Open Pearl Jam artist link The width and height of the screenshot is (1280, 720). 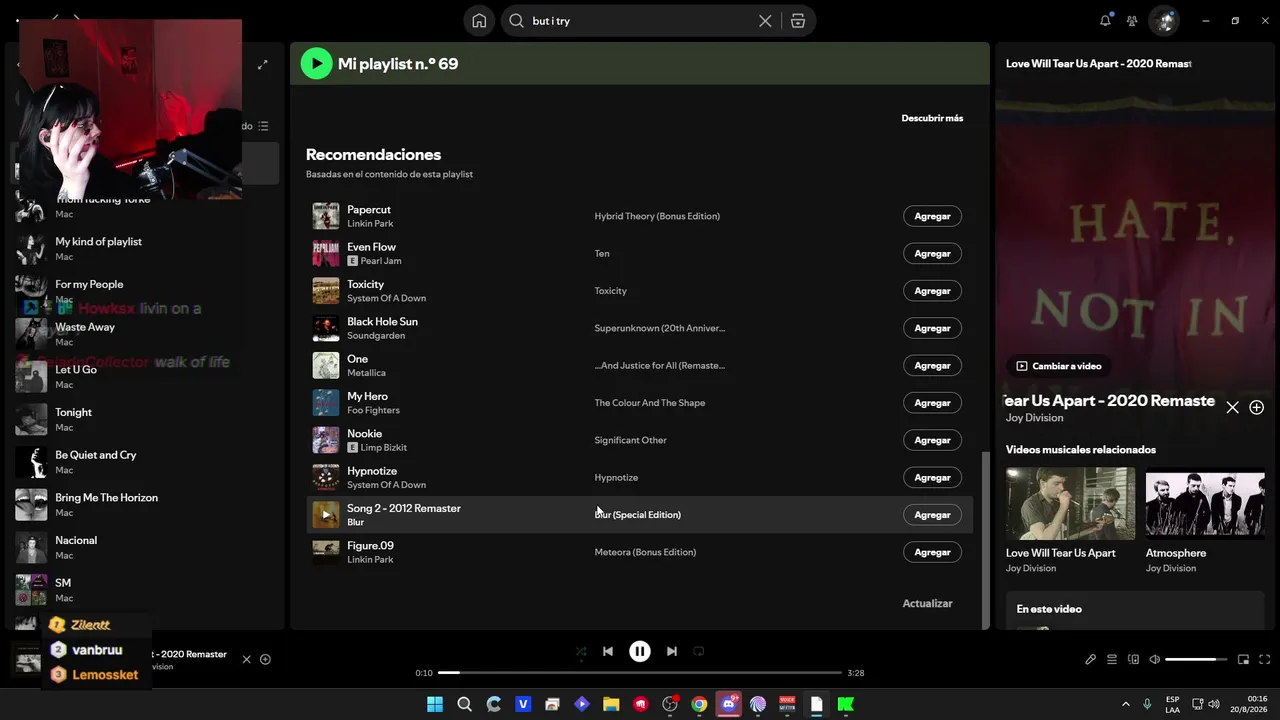tap(381, 261)
